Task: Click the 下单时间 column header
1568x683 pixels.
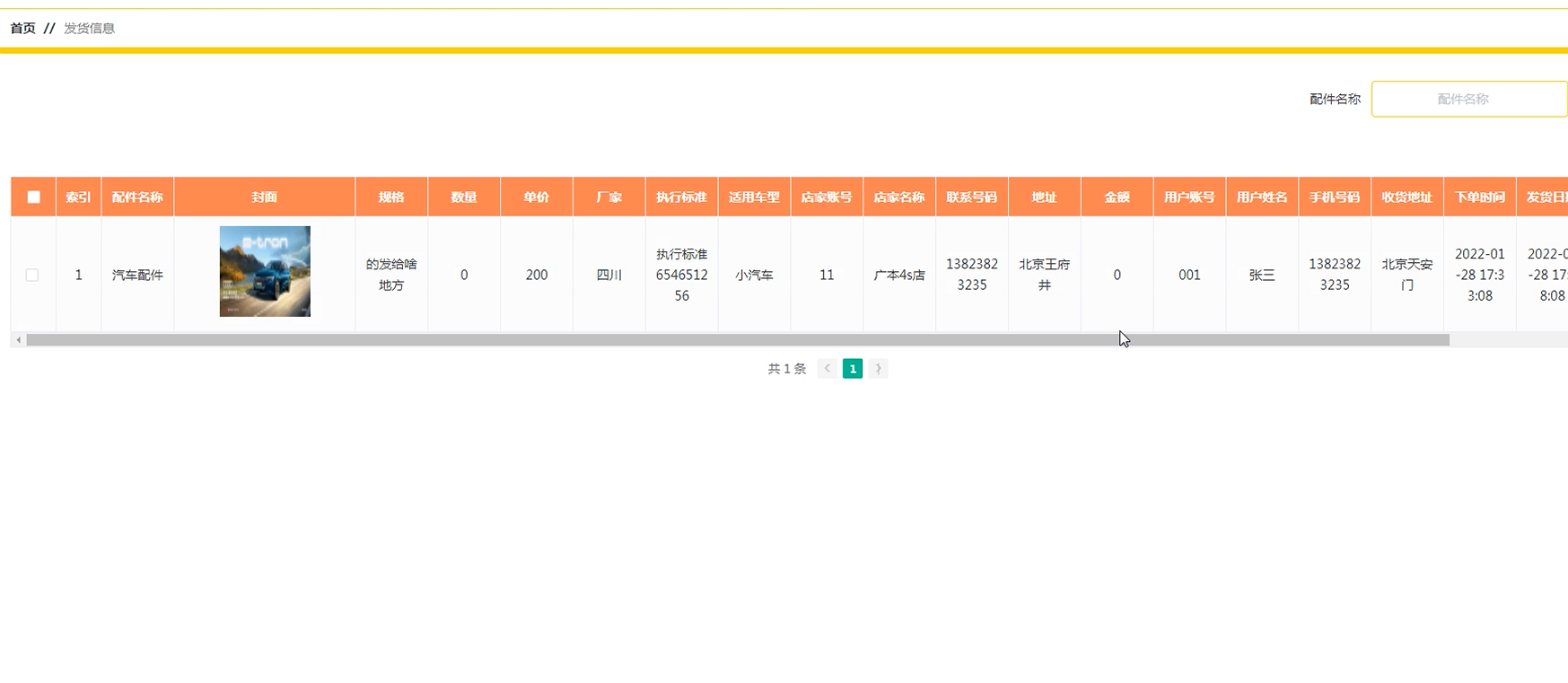Action: (x=1480, y=197)
